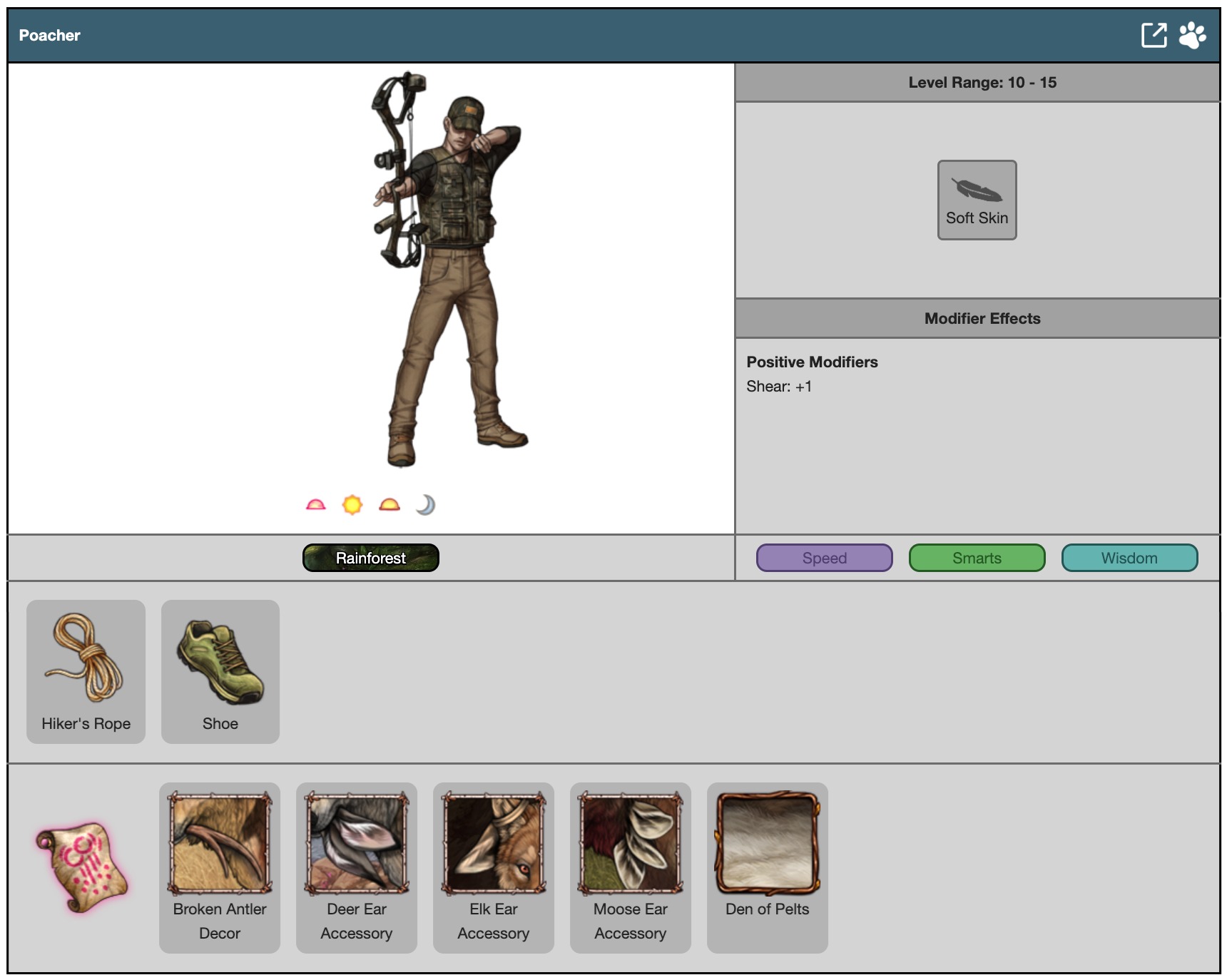Open the Deer Ear Accessory item
Screen dimensions: 1227x980
pyautogui.click(x=357, y=867)
